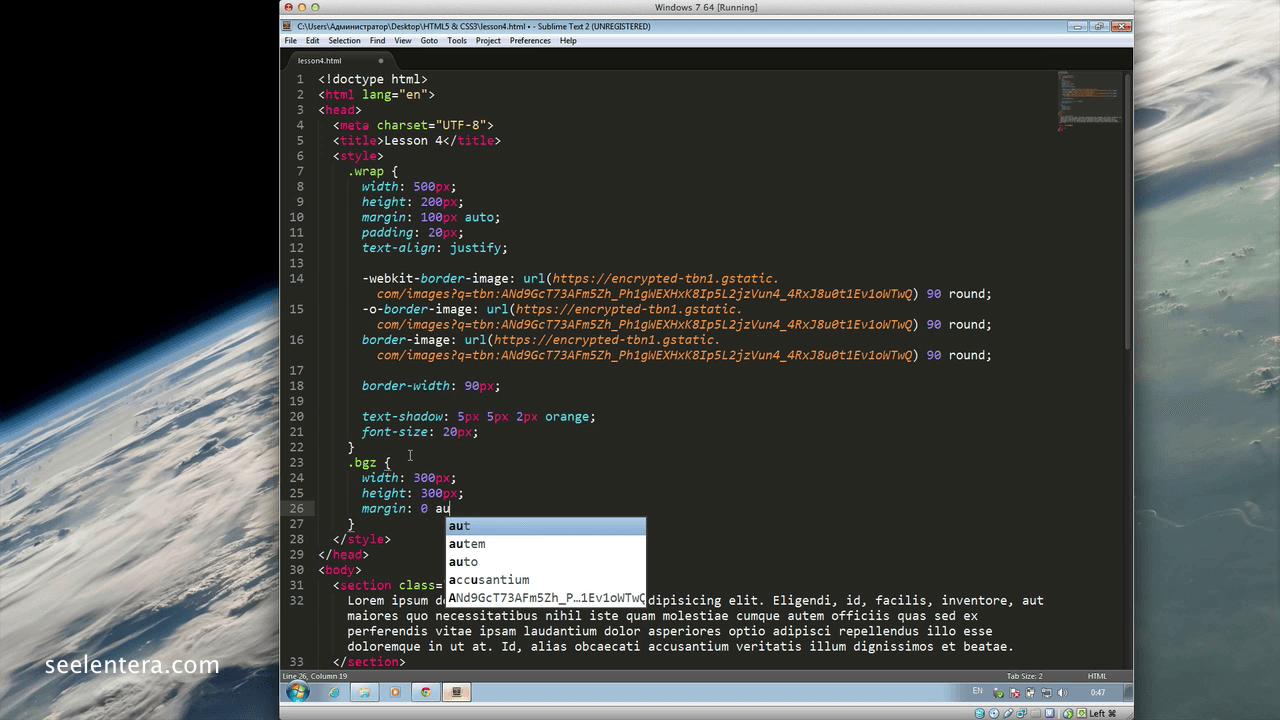The height and width of the screenshot is (720, 1280).
Task: Open Tab Size: 2 status selector
Action: point(1024,676)
